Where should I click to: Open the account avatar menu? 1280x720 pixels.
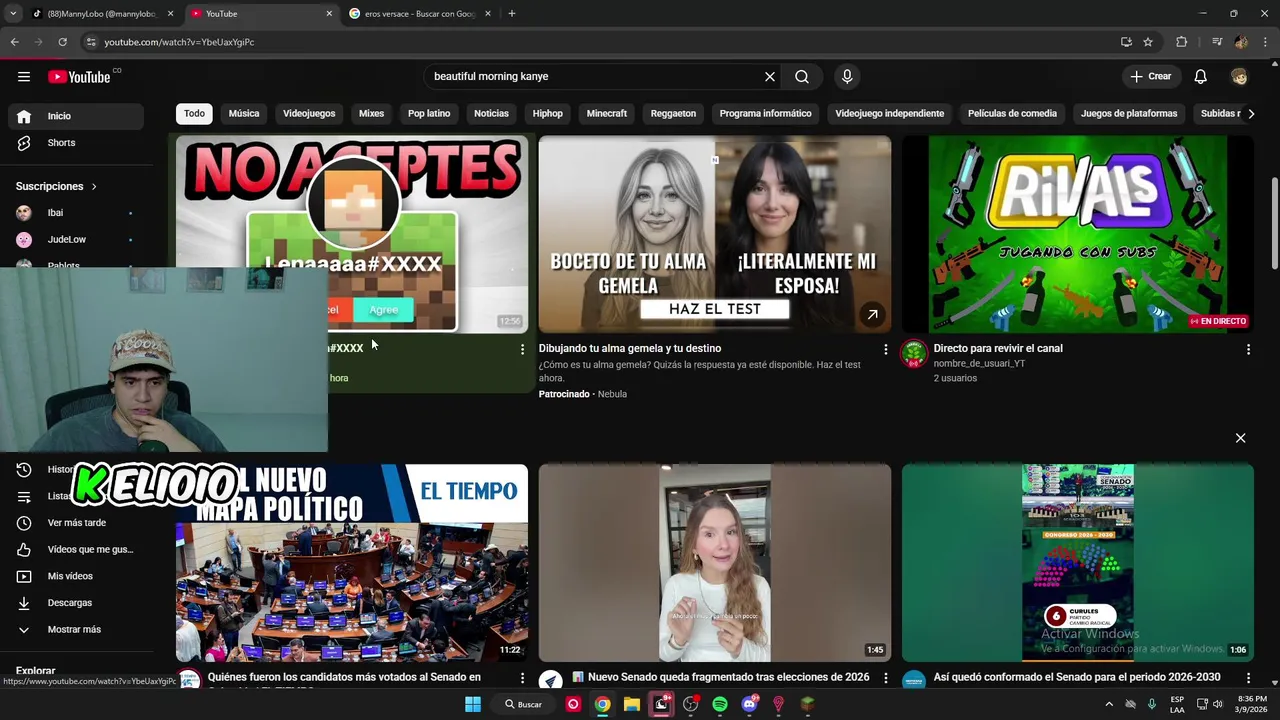[x=1239, y=76]
